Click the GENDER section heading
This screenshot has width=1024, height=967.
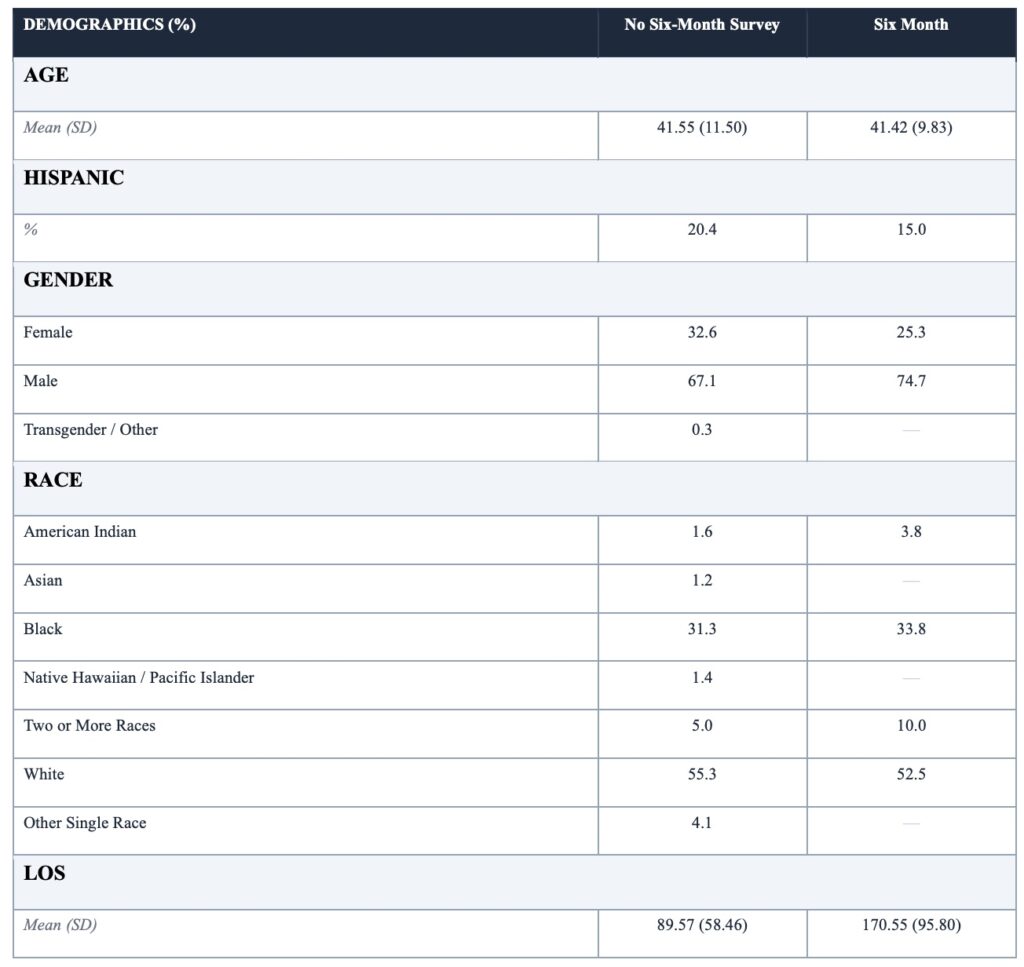[x=68, y=280]
